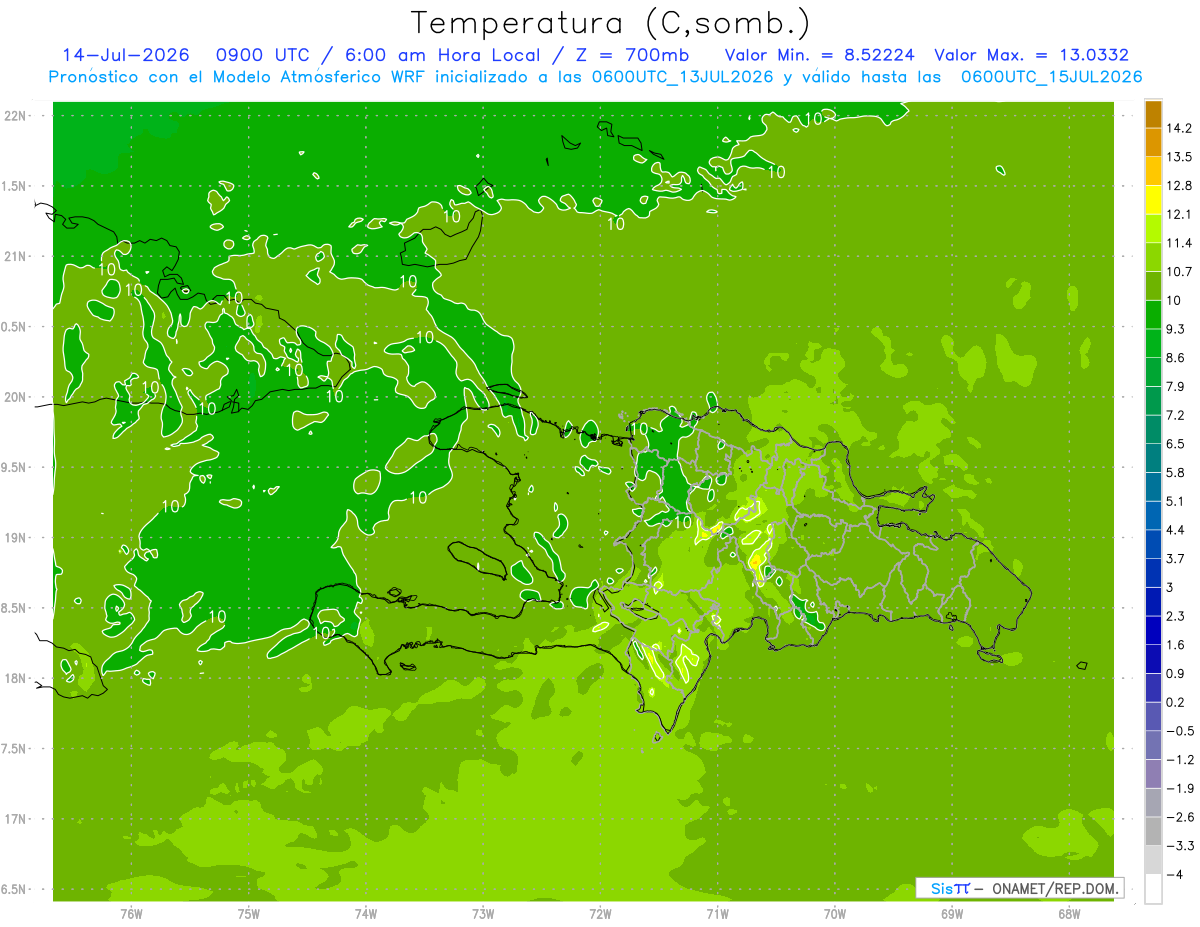The height and width of the screenshot is (927, 1200).
Task: Click the '0.2' colorbar label
Action: pyautogui.click(x=1176, y=702)
